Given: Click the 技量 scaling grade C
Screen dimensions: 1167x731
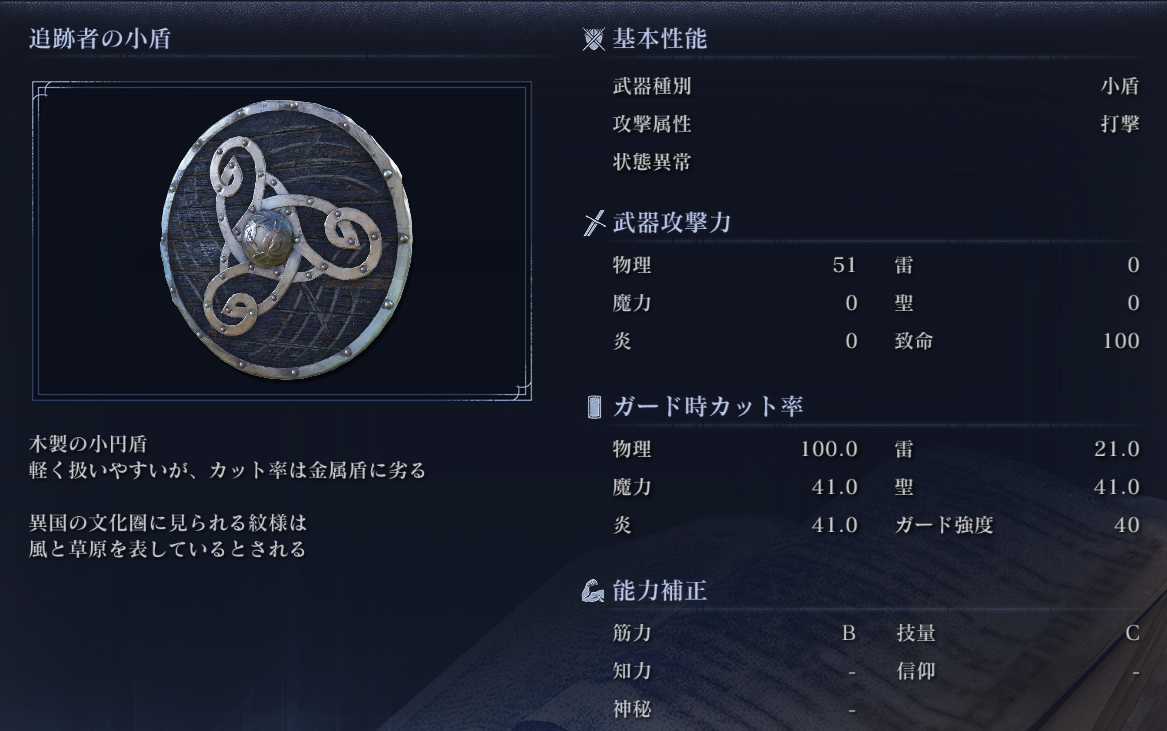Looking at the screenshot, I should [x=1132, y=633].
